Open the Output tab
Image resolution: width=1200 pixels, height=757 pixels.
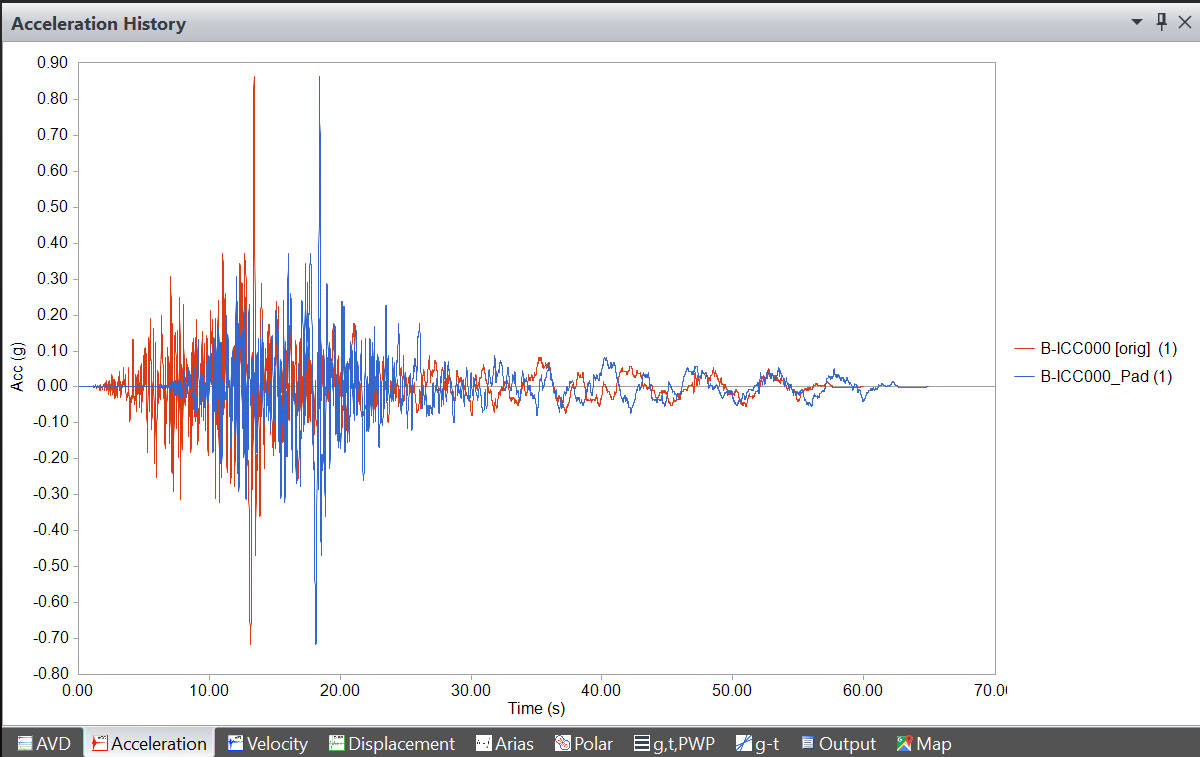[838, 743]
